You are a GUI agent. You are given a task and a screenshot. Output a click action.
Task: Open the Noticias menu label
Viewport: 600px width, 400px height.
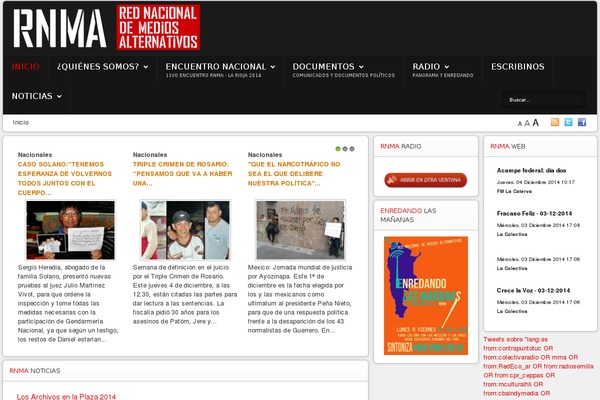[32, 96]
